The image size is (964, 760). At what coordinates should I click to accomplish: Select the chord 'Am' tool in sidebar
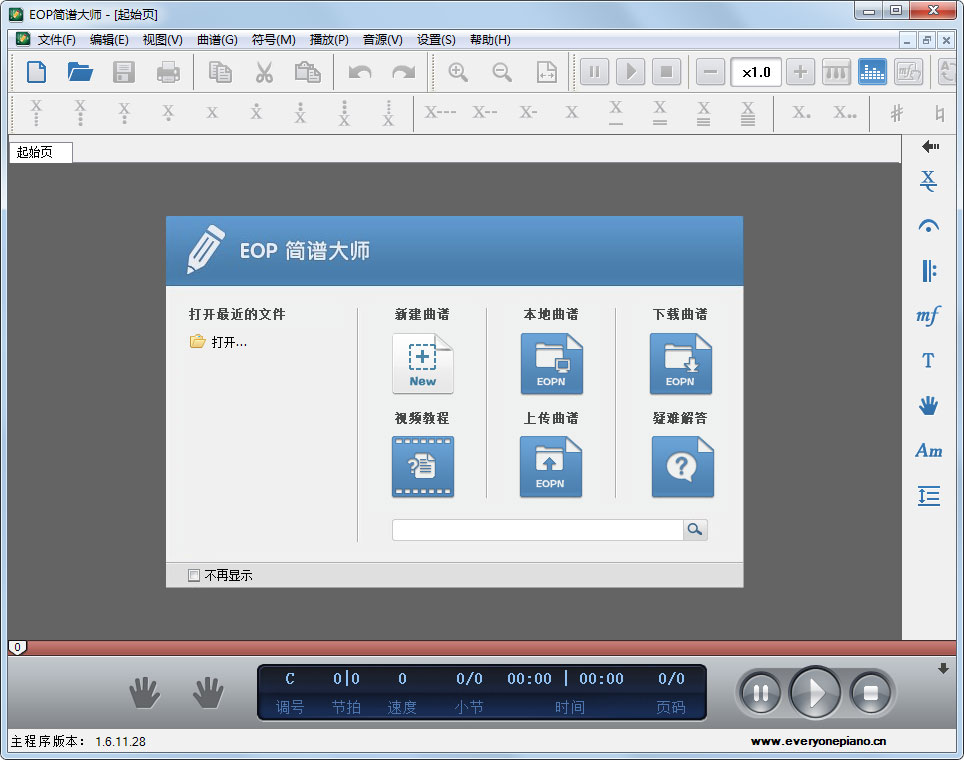point(928,451)
